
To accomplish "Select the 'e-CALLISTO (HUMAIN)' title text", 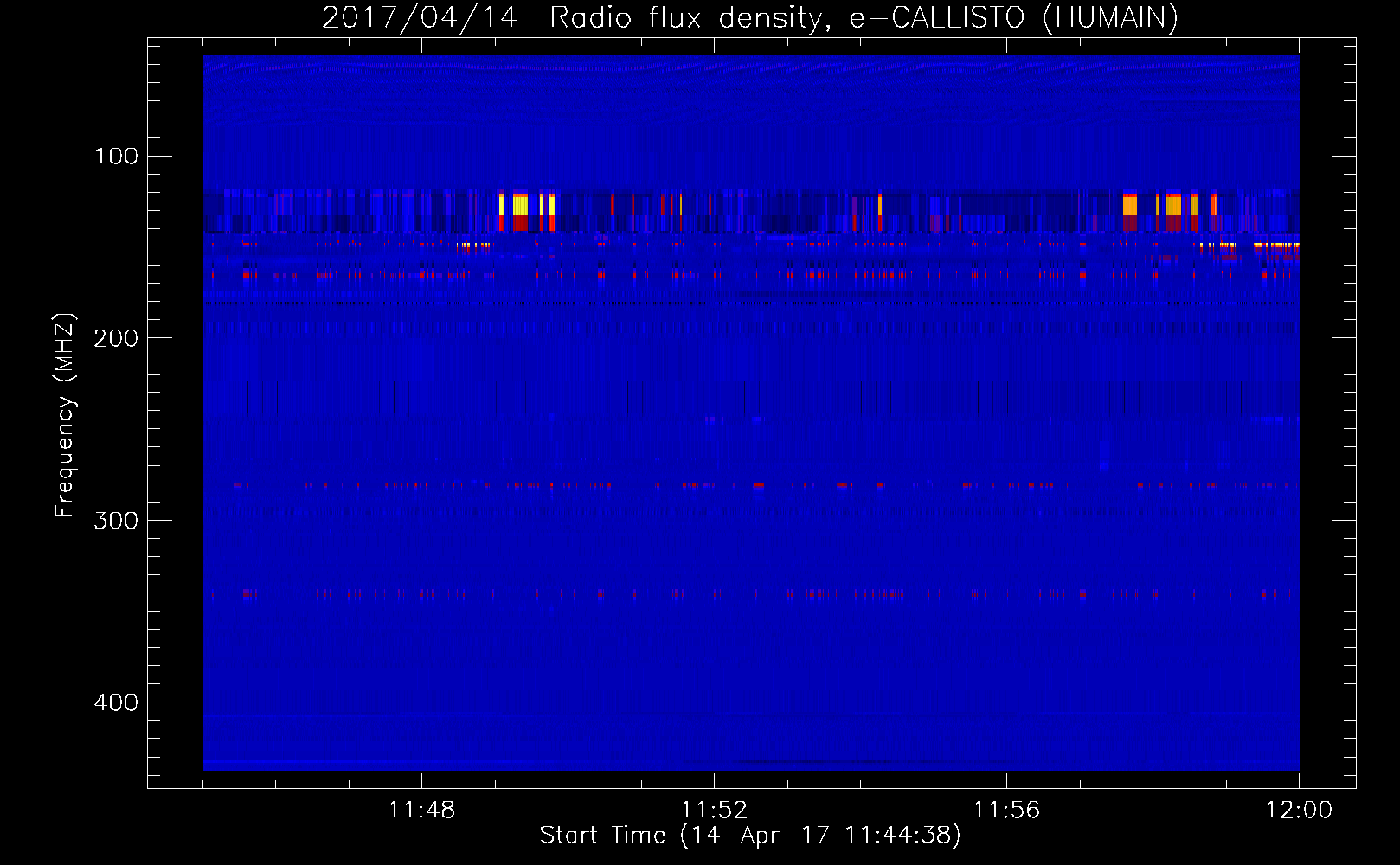I will 1014,18.
